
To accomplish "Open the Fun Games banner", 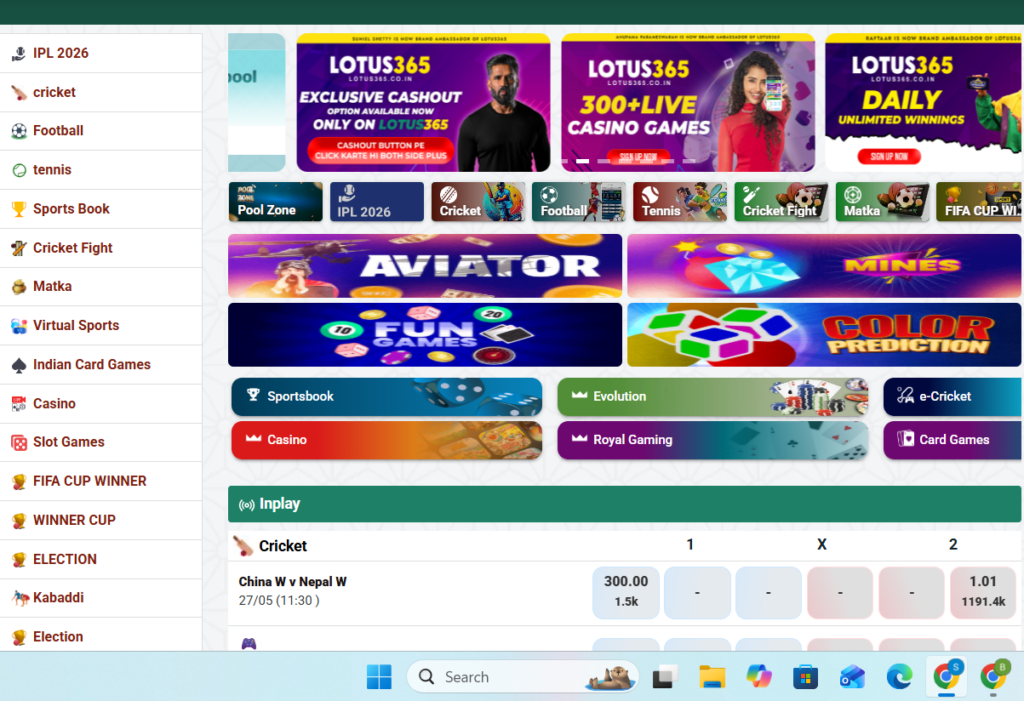I will click(424, 334).
